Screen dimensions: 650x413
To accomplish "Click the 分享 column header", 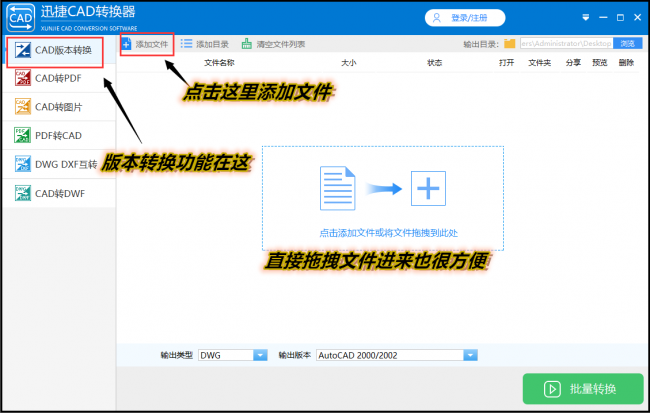I will (x=573, y=63).
